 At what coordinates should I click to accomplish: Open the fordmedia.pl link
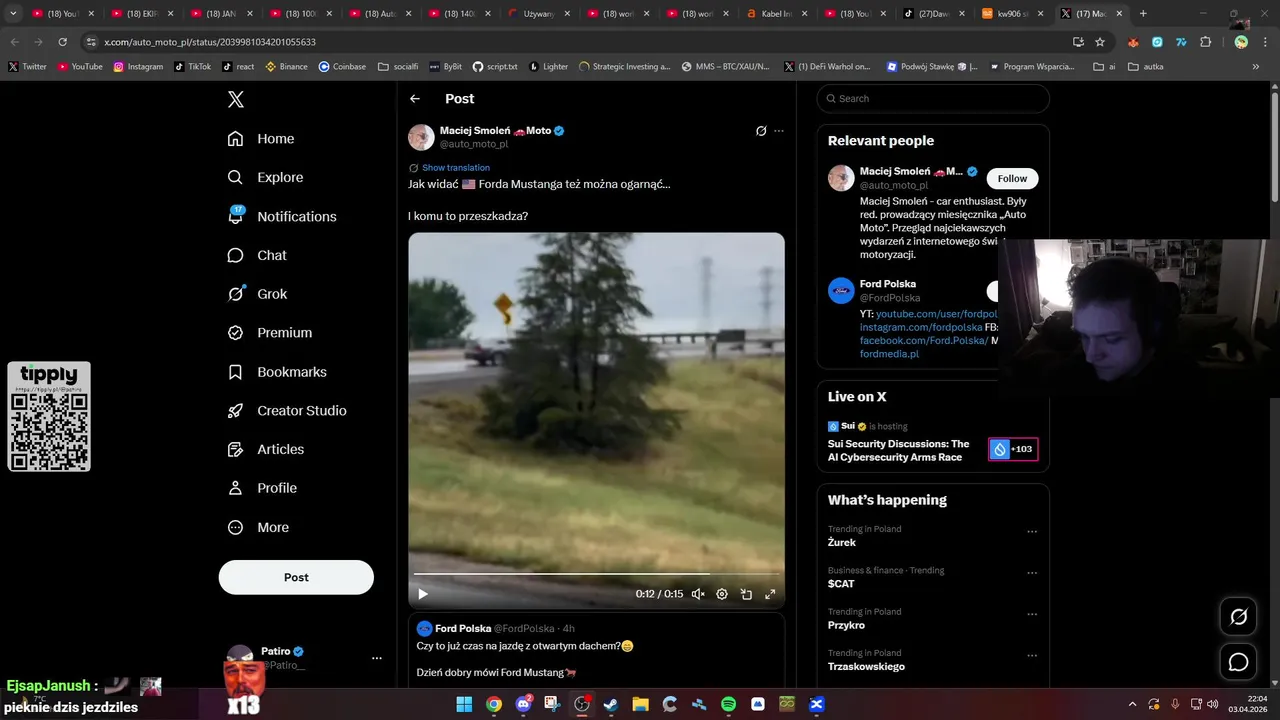tap(889, 354)
